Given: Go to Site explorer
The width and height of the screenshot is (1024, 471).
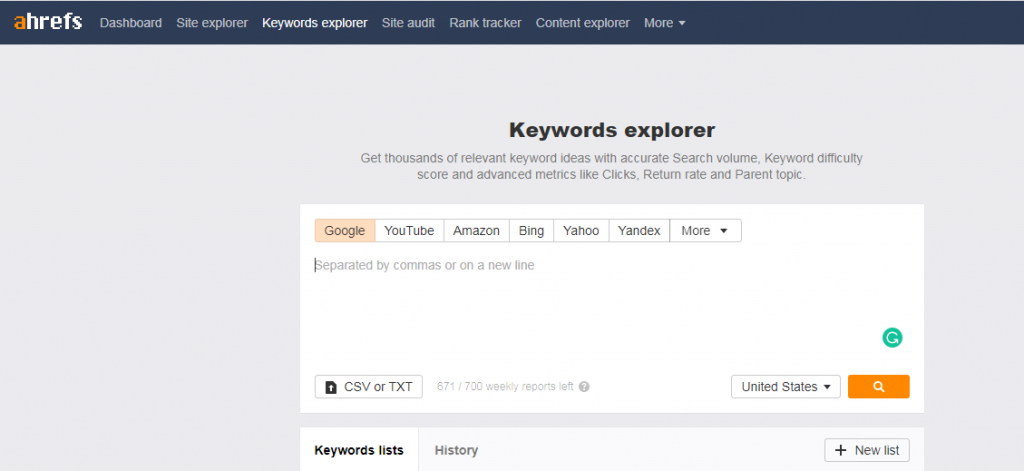Looking at the screenshot, I should point(212,23).
